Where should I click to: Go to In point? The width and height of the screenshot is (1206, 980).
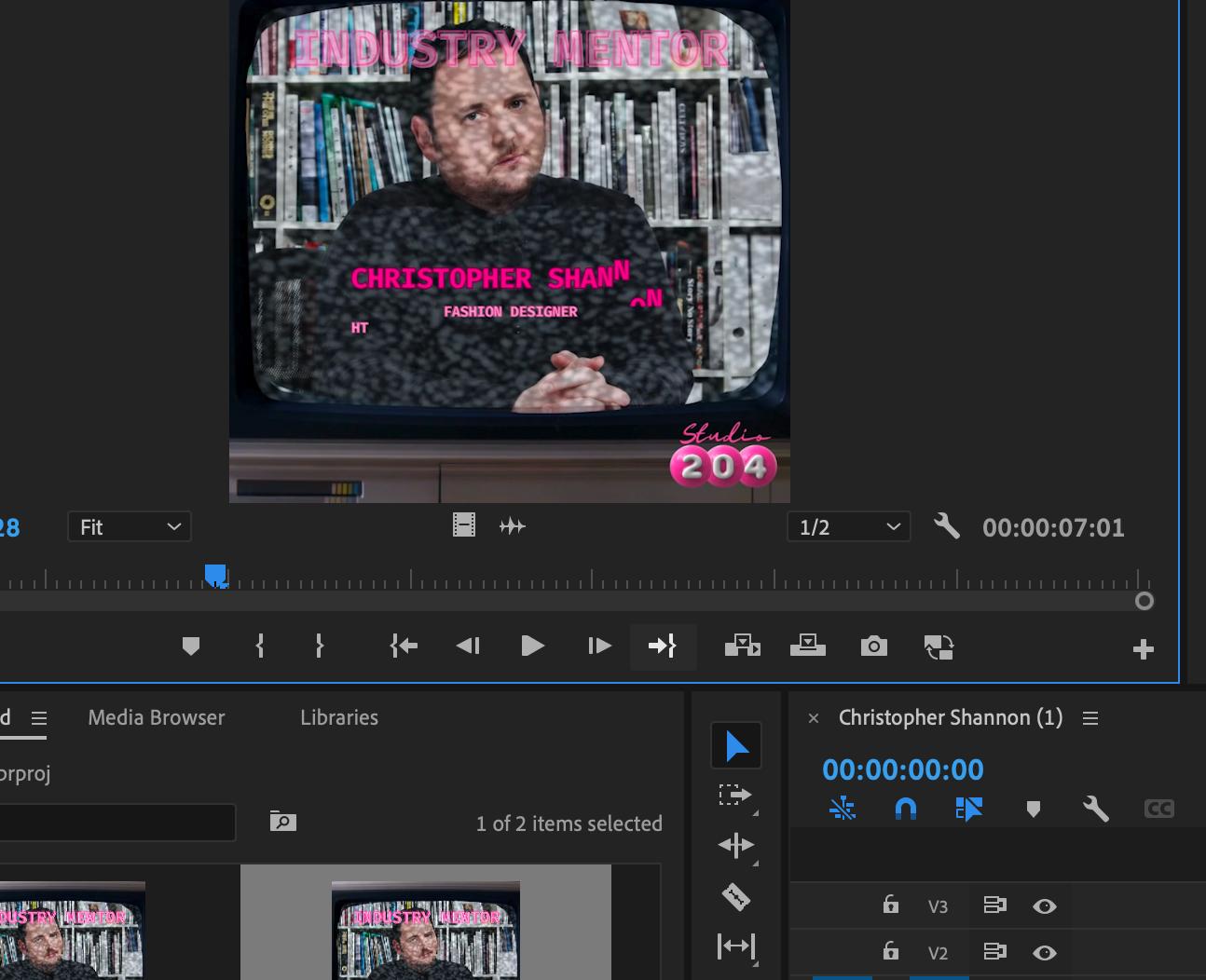pyautogui.click(x=404, y=646)
